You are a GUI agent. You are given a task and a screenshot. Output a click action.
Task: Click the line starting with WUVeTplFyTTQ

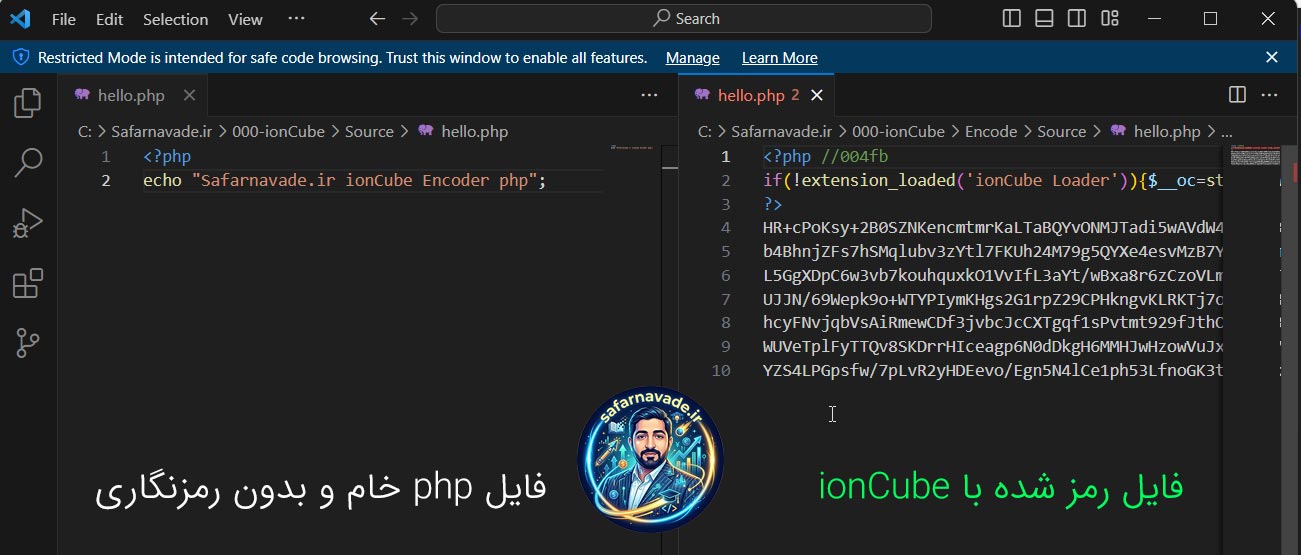click(993, 347)
